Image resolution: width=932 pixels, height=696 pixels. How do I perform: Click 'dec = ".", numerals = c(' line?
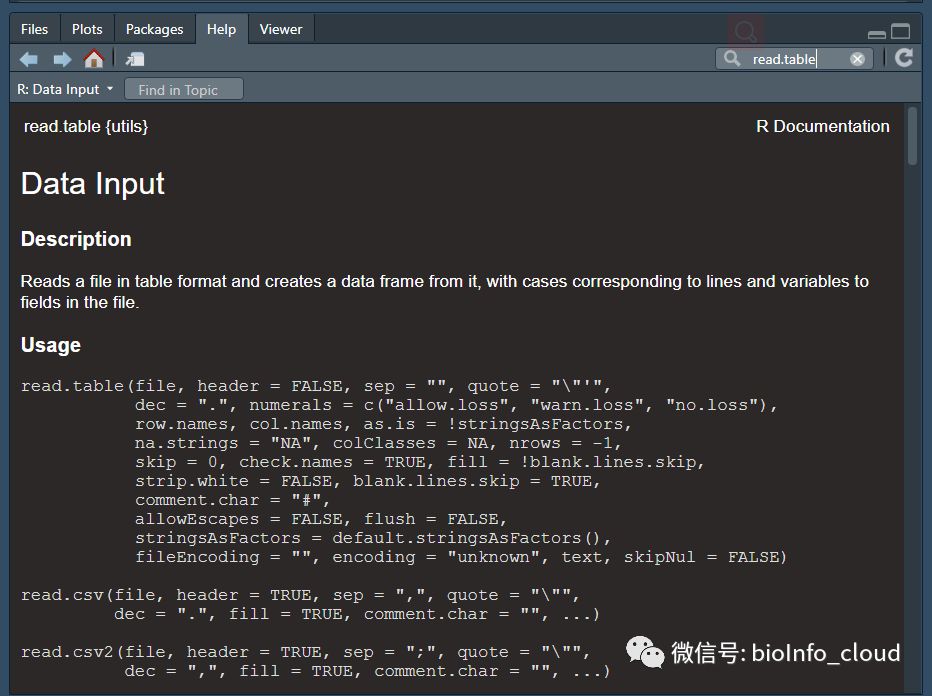click(456, 405)
